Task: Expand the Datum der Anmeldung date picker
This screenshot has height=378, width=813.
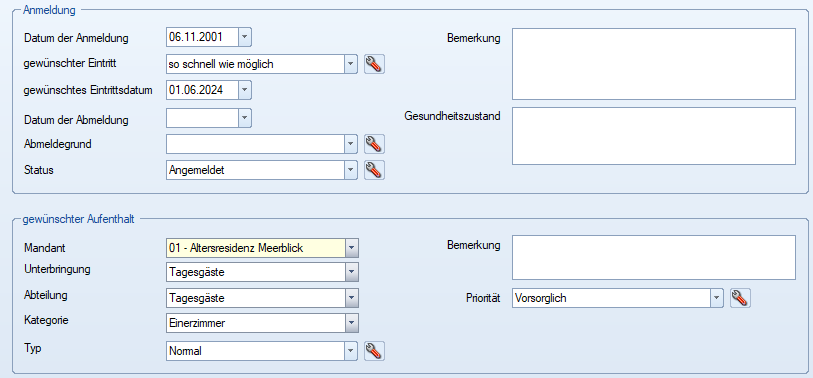Action: [245, 37]
